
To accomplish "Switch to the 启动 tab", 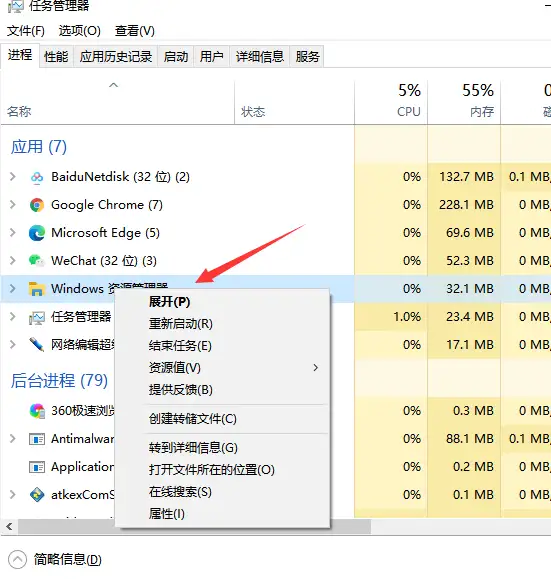I will click(176, 56).
